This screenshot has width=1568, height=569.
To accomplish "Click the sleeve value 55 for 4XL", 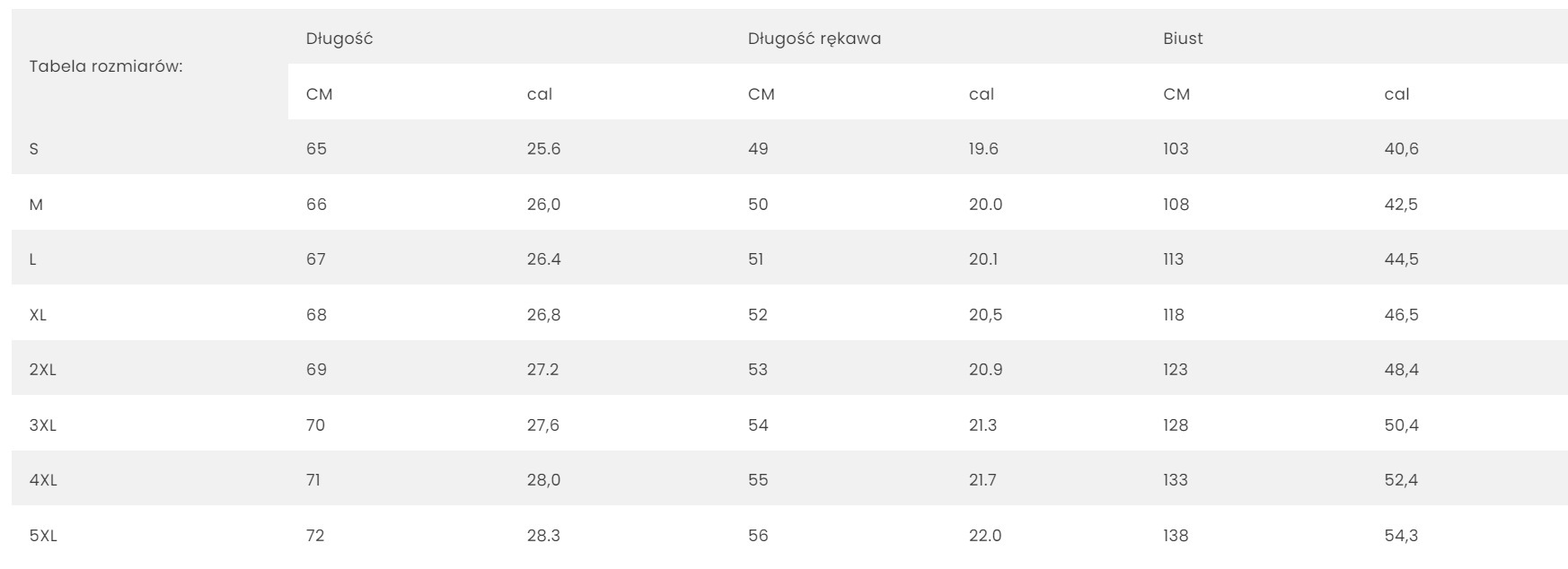I will point(758,480).
